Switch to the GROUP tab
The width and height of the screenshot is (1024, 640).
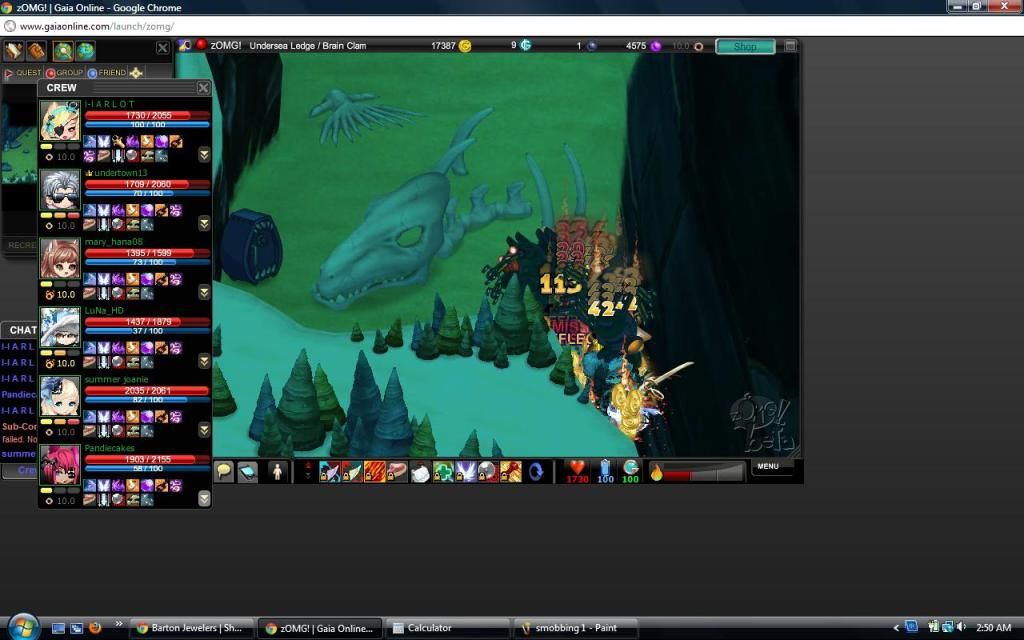pyautogui.click(x=65, y=72)
